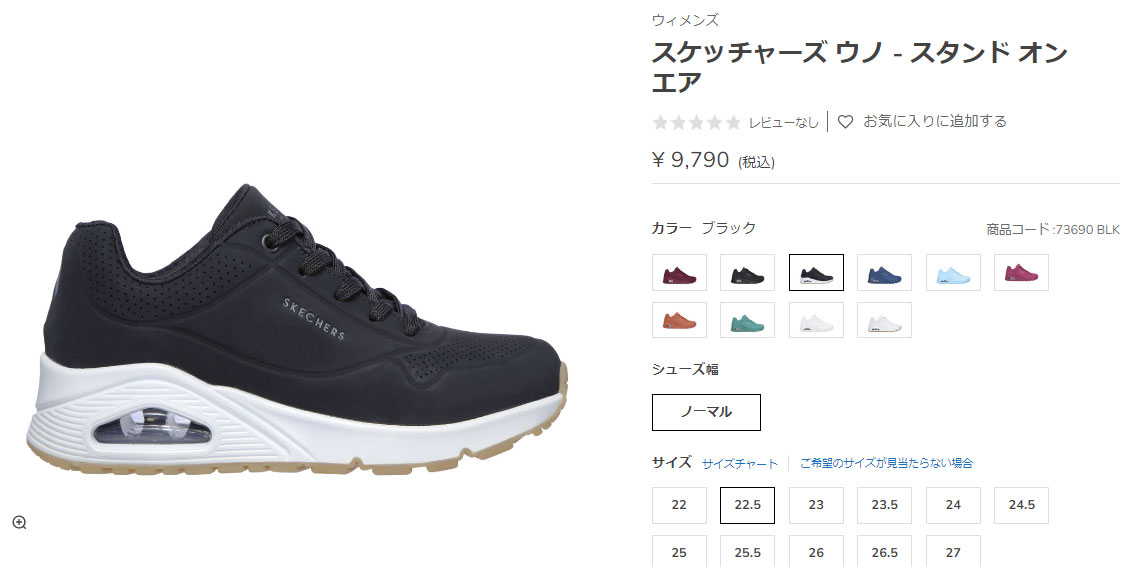Pick size 25

[679, 551]
